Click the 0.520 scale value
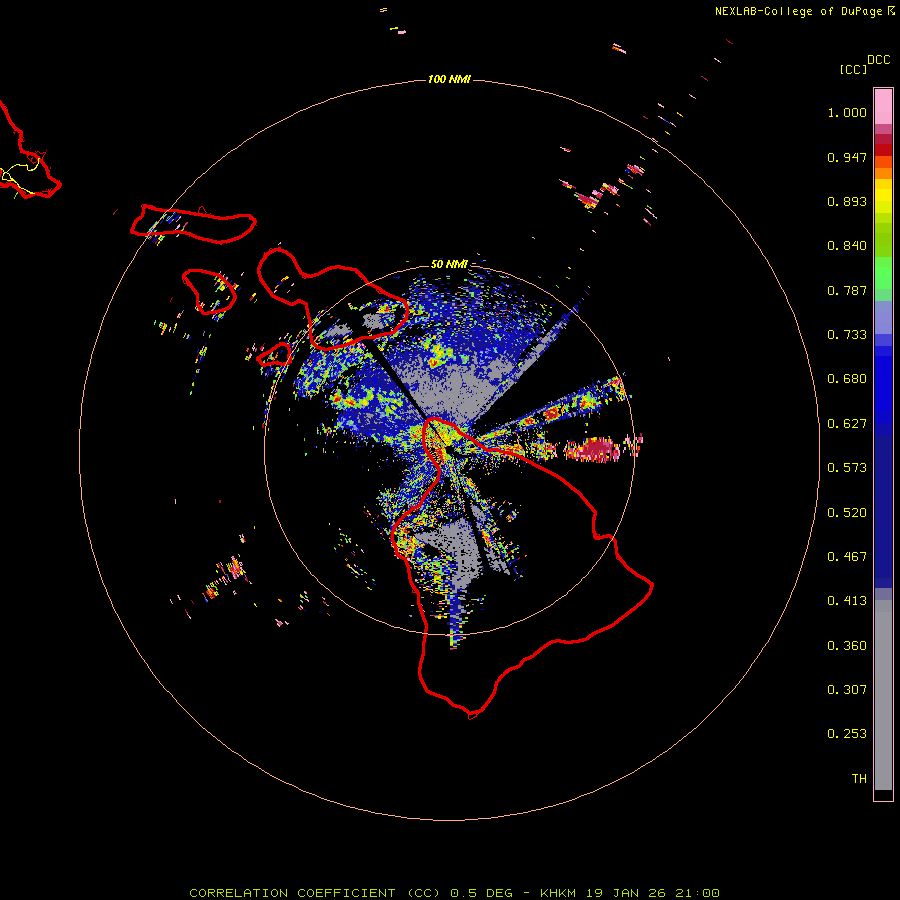Image resolution: width=900 pixels, height=900 pixels. [847, 513]
